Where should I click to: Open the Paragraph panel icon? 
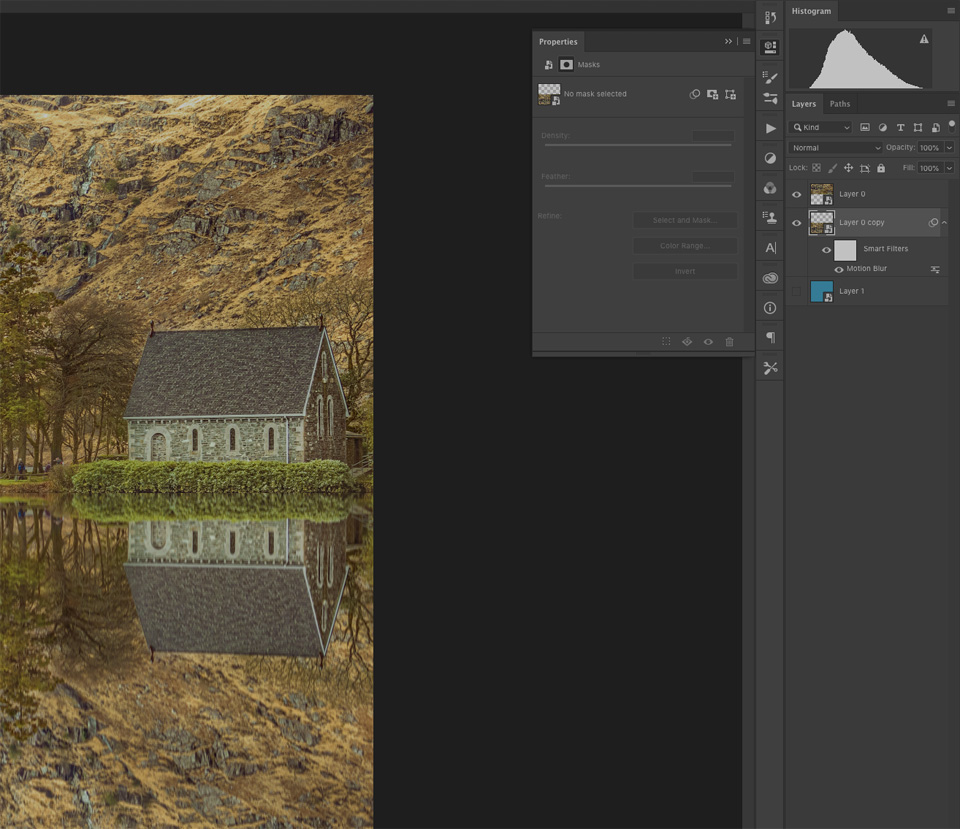770,338
